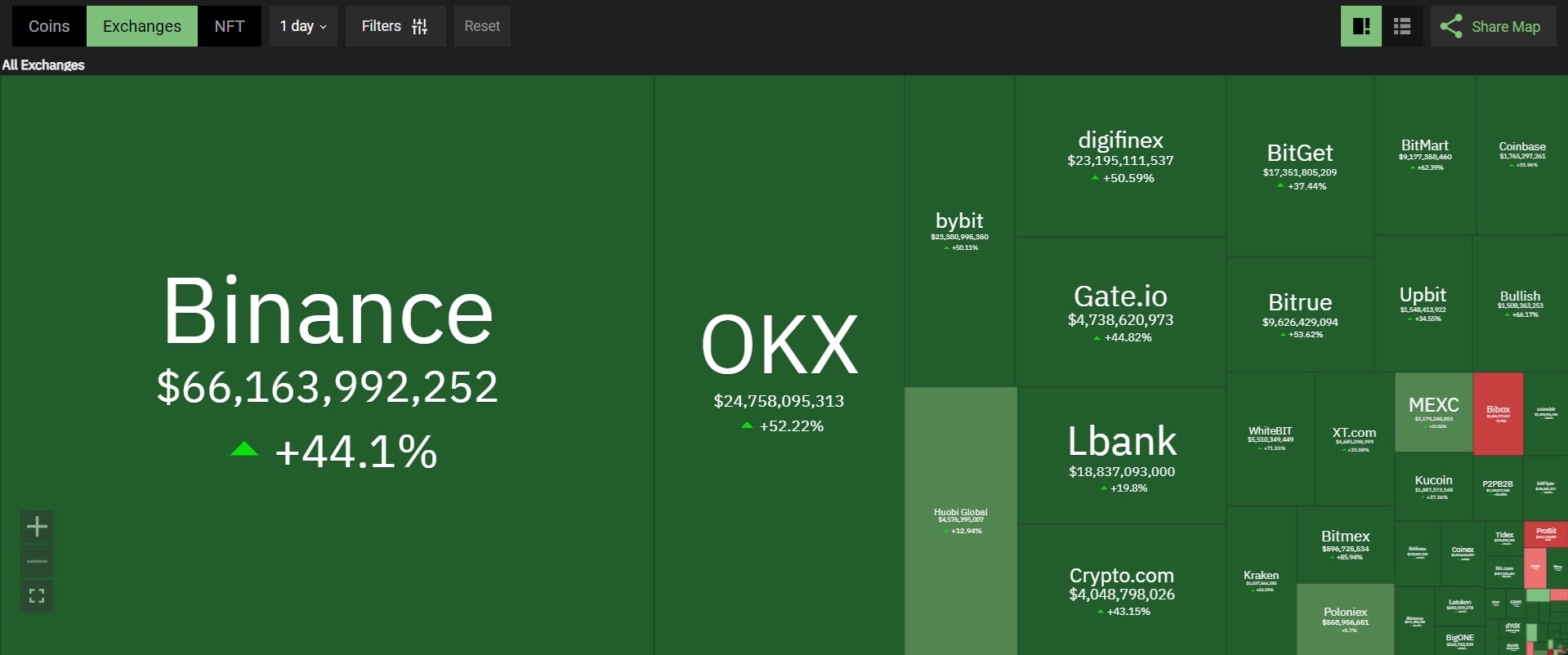Open the digifinex tile
The height and width of the screenshot is (655, 1568).
pos(1120,156)
